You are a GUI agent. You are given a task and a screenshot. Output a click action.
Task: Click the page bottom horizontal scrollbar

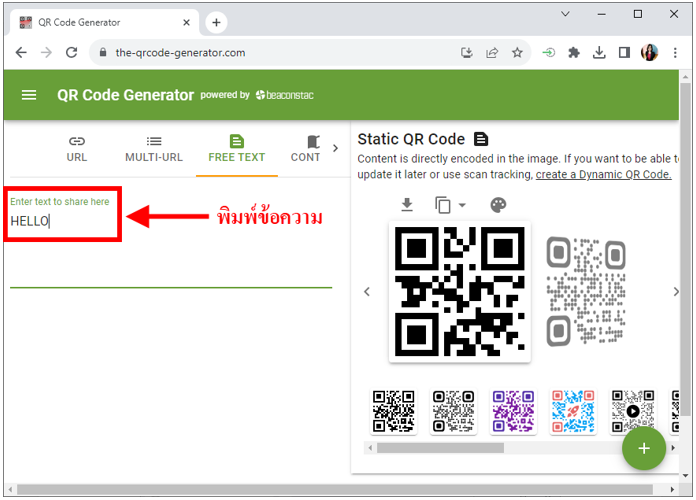335,489
